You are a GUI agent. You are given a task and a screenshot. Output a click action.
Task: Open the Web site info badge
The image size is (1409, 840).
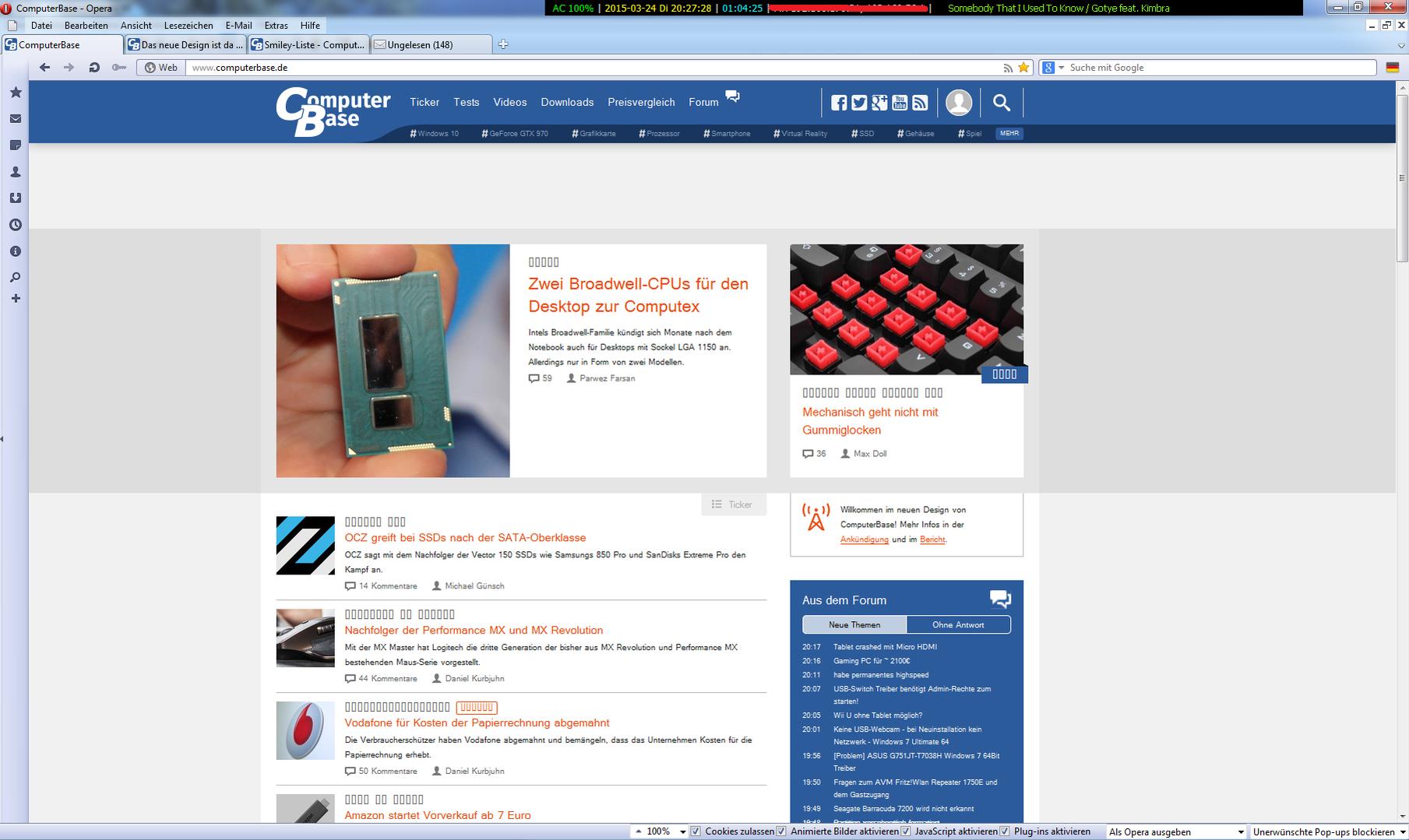coord(161,68)
